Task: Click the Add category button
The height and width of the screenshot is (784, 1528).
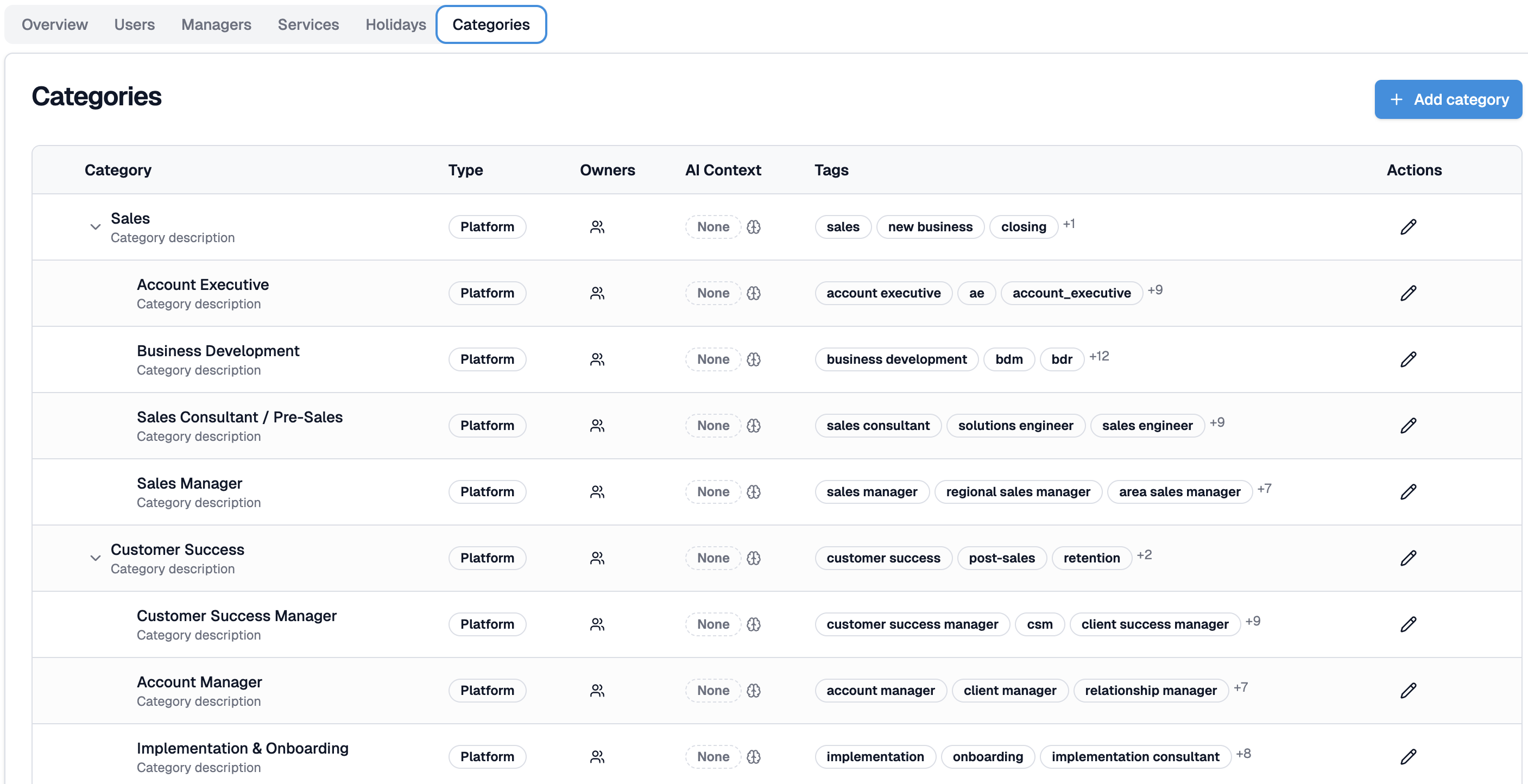Action: 1448,99
